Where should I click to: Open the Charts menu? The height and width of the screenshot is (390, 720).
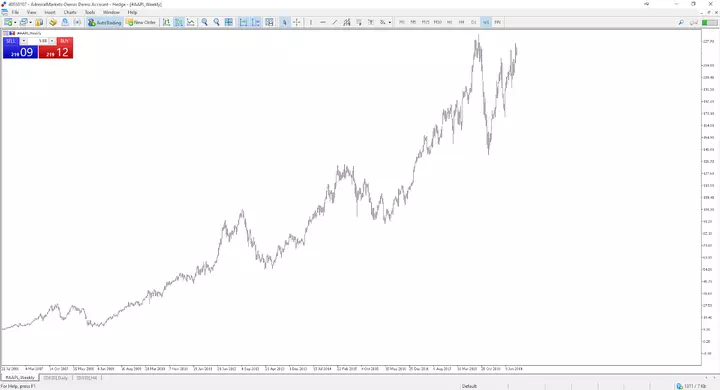[x=70, y=12]
